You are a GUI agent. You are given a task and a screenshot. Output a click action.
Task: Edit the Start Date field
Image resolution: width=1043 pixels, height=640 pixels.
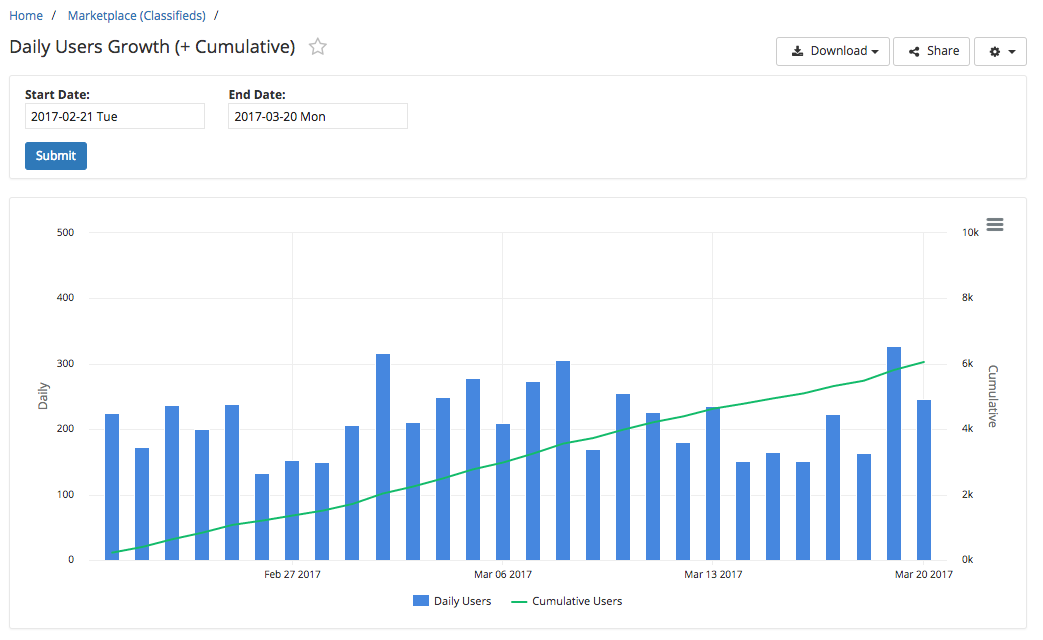tap(114, 116)
